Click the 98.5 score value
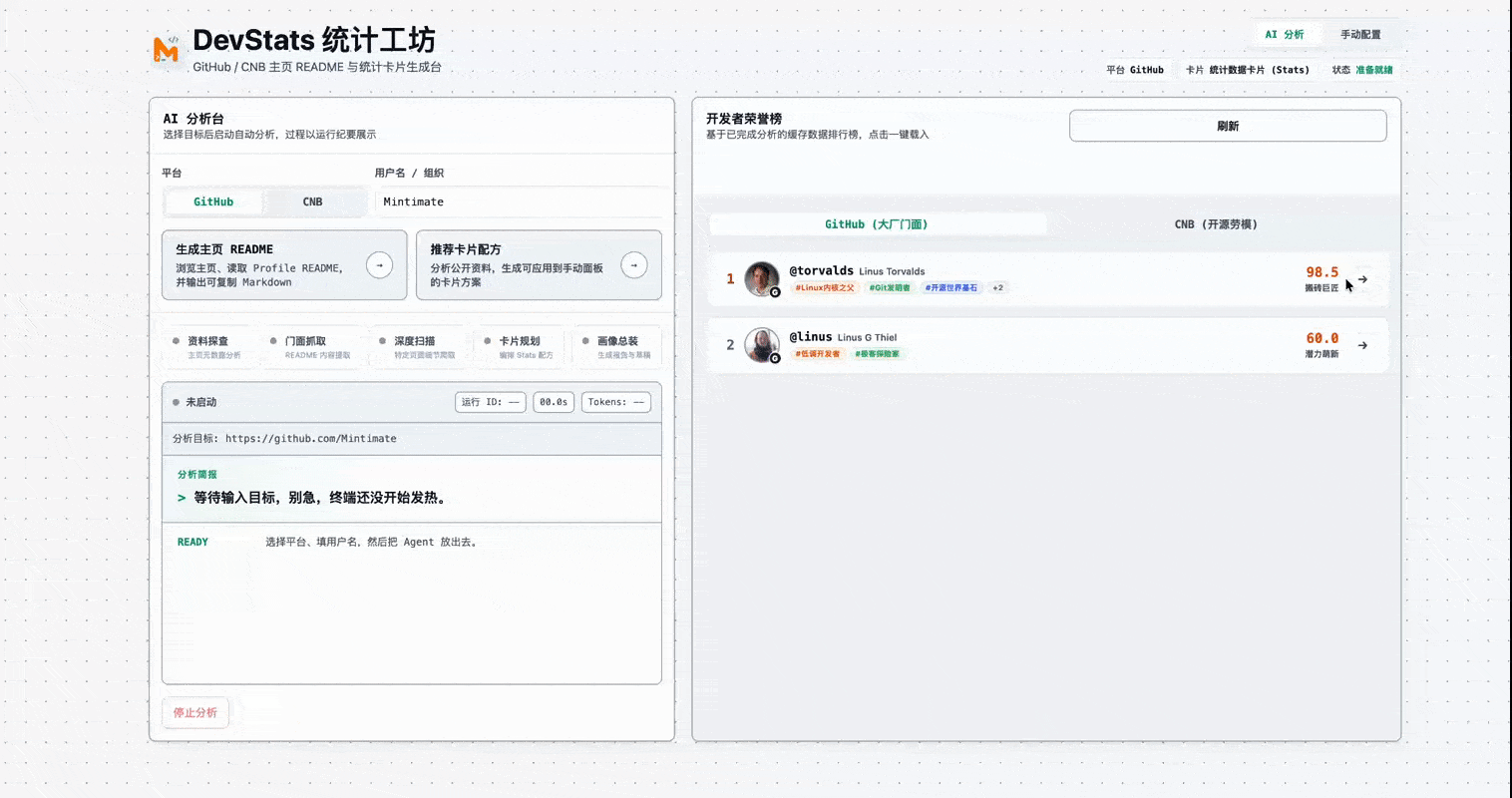1512x798 pixels. click(x=1323, y=271)
